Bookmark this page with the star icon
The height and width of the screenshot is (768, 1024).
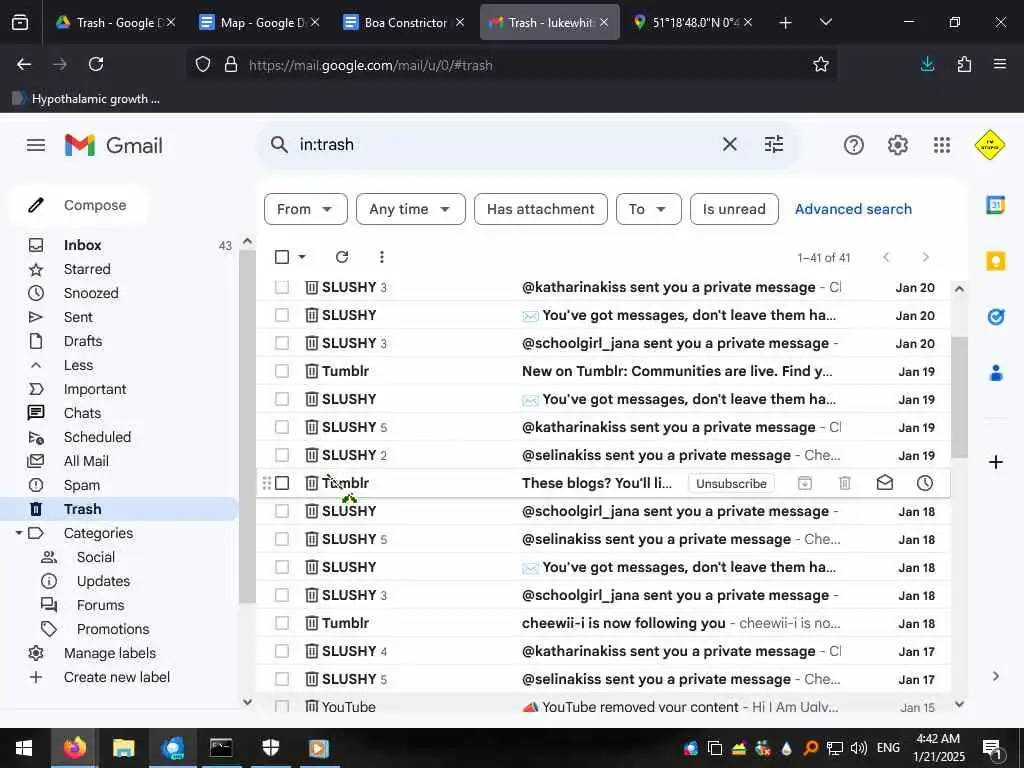click(820, 64)
